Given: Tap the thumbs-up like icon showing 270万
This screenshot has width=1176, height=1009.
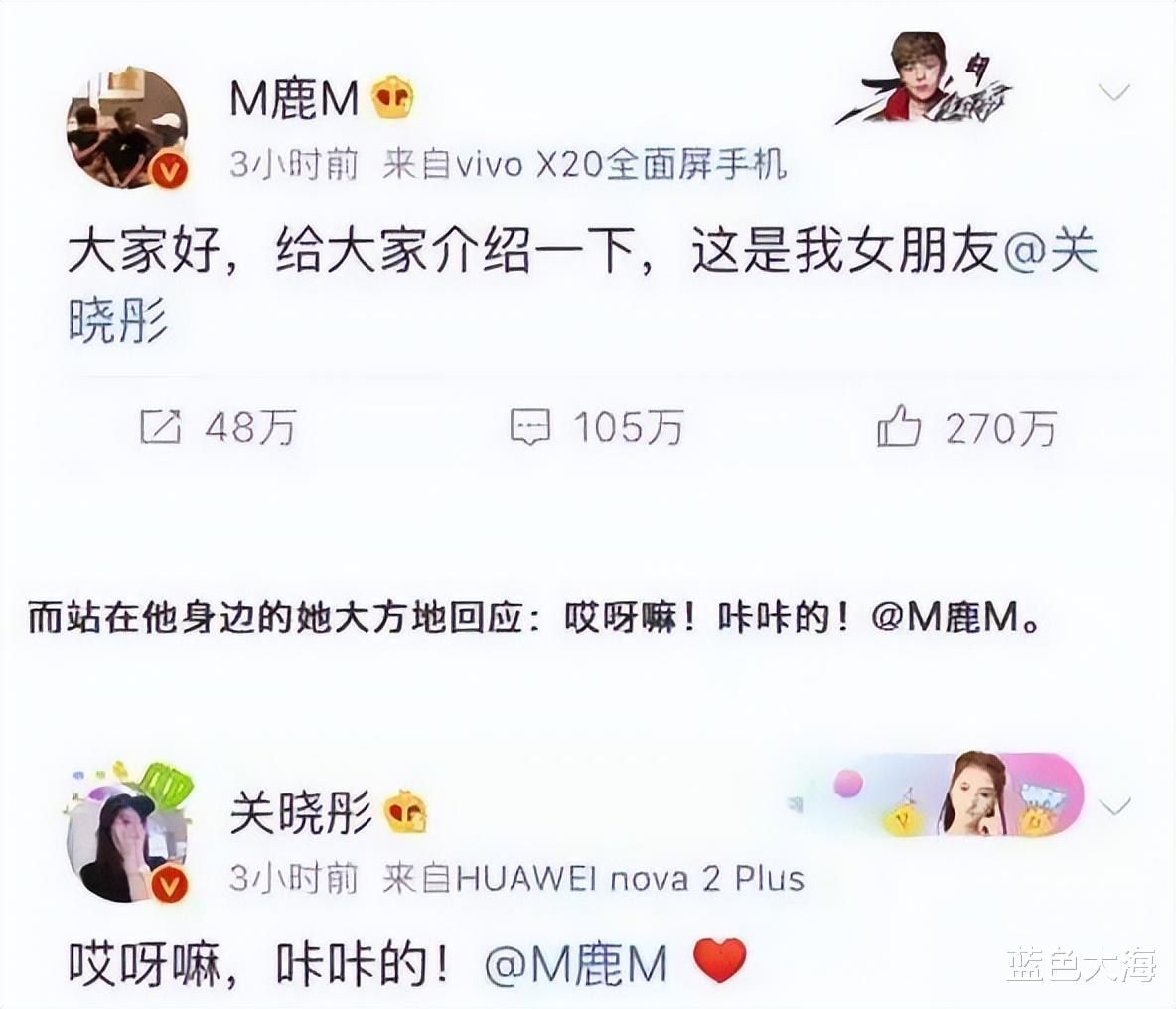Looking at the screenshot, I should (x=899, y=426).
